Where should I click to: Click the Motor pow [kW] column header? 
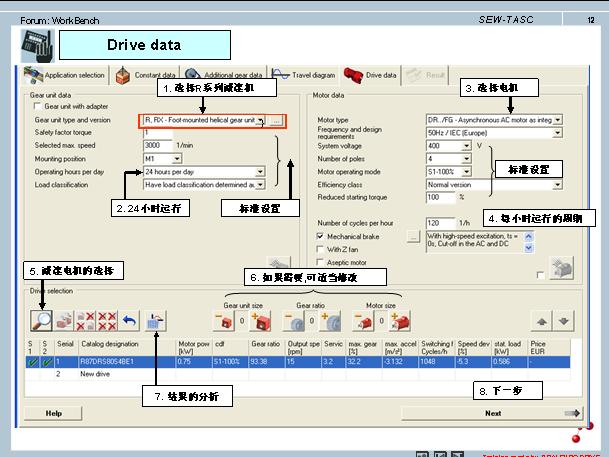pyautogui.click(x=194, y=348)
